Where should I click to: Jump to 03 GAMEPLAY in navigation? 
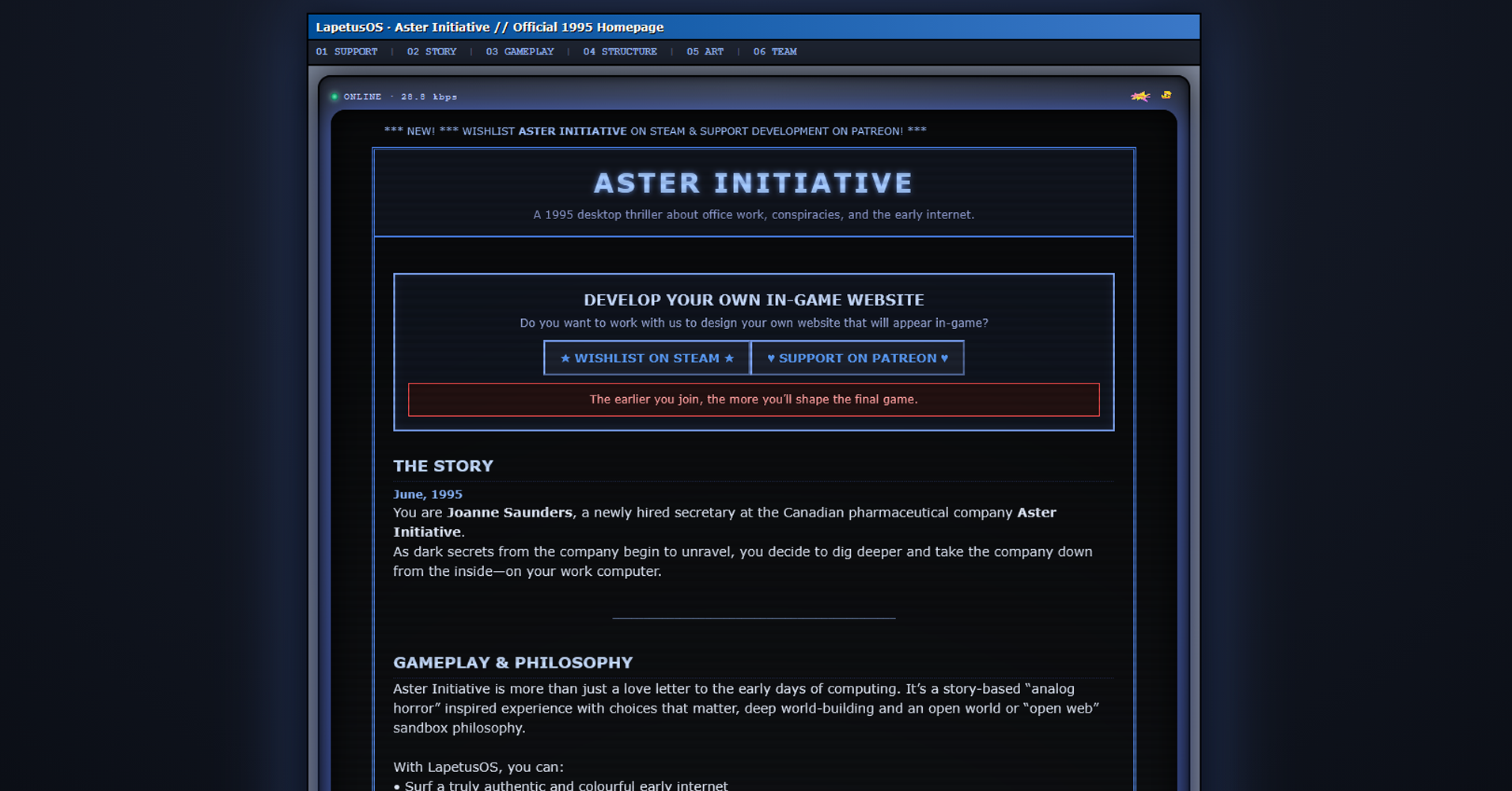[x=520, y=51]
